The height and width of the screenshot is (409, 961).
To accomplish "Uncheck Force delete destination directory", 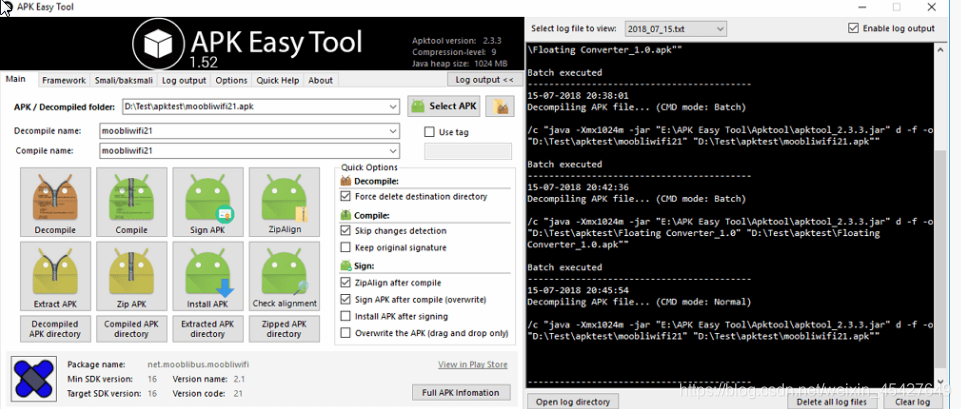I will [345, 197].
